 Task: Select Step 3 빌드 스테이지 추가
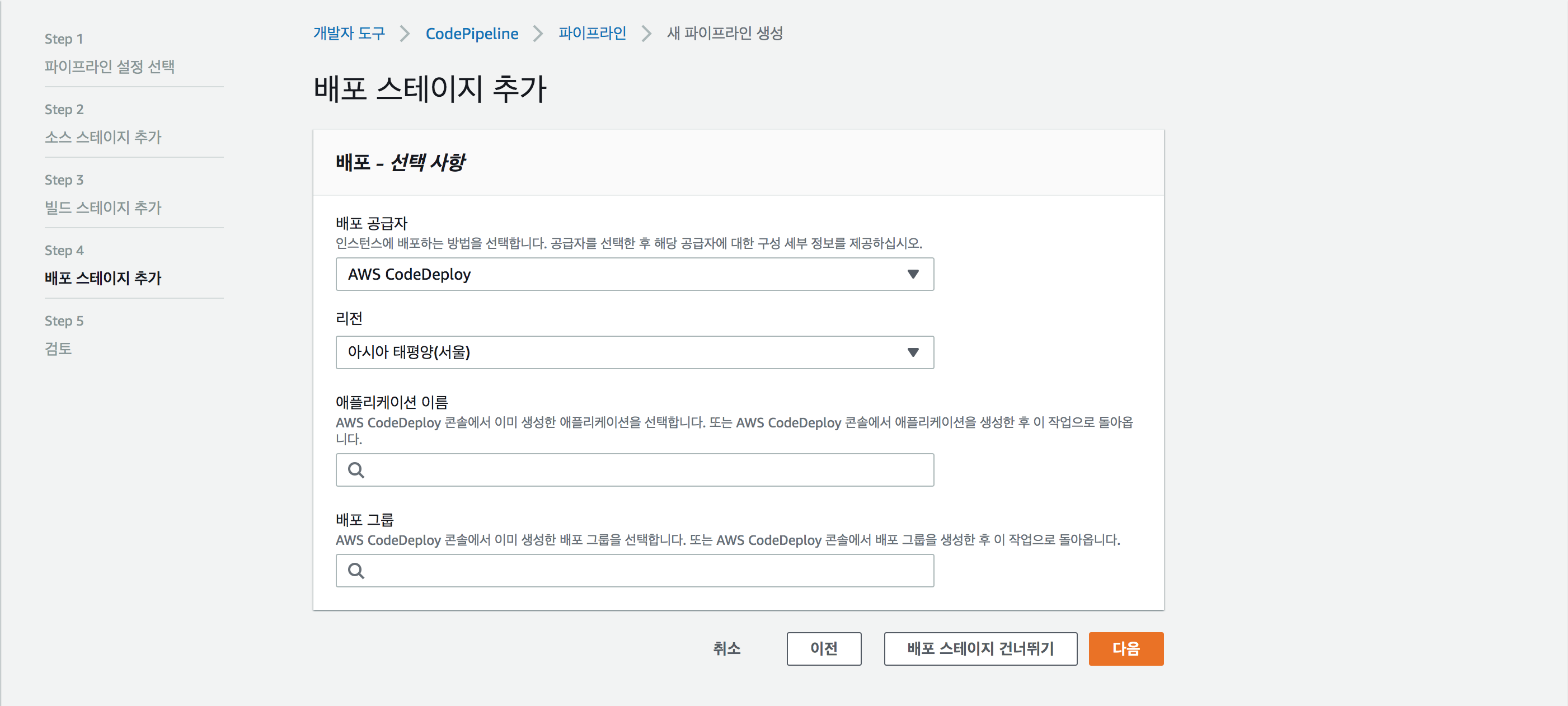tap(103, 194)
